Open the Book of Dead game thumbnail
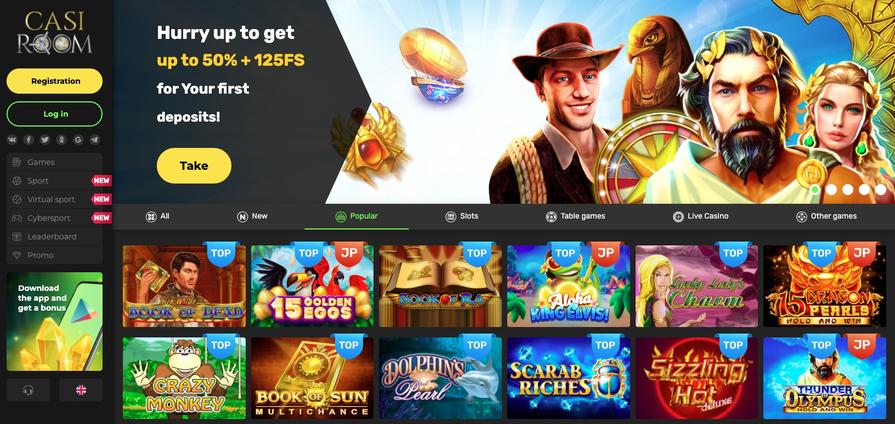The image size is (895, 424). [x=184, y=286]
